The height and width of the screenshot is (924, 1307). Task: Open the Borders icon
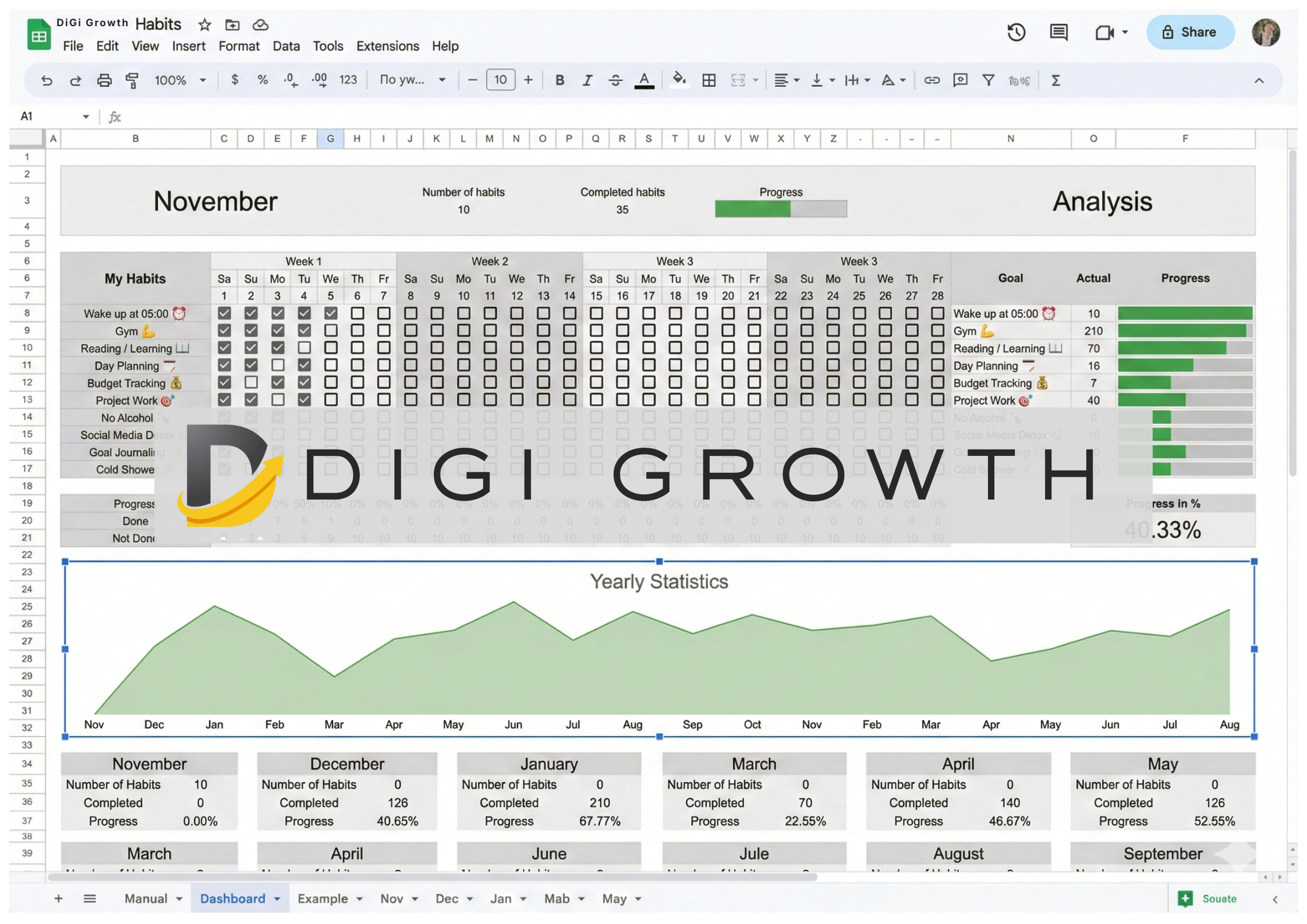pyautogui.click(x=709, y=80)
